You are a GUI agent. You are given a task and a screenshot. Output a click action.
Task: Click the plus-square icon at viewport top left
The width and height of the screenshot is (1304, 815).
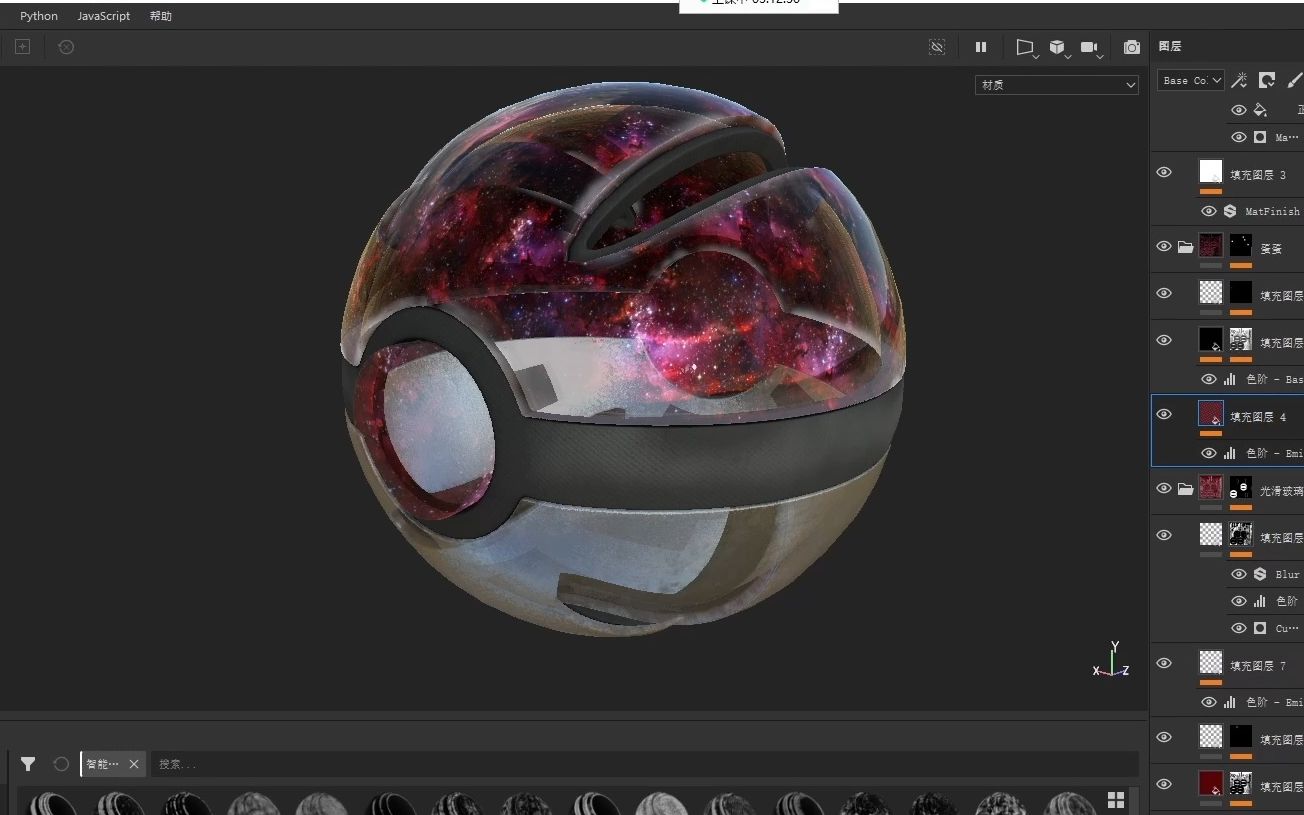22,47
